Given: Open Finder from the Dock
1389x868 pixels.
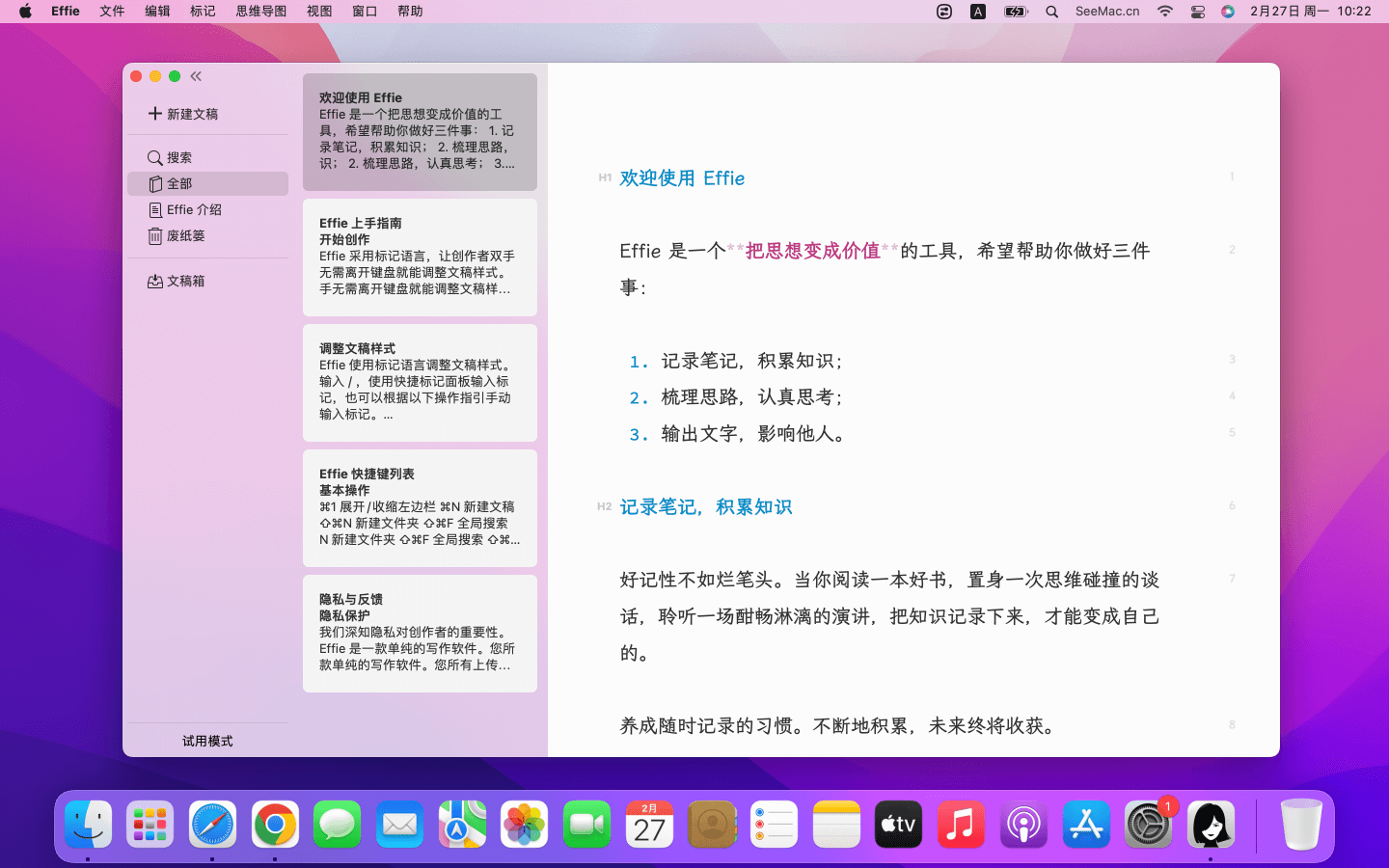Looking at the screenshot, I should click(89, 825).
